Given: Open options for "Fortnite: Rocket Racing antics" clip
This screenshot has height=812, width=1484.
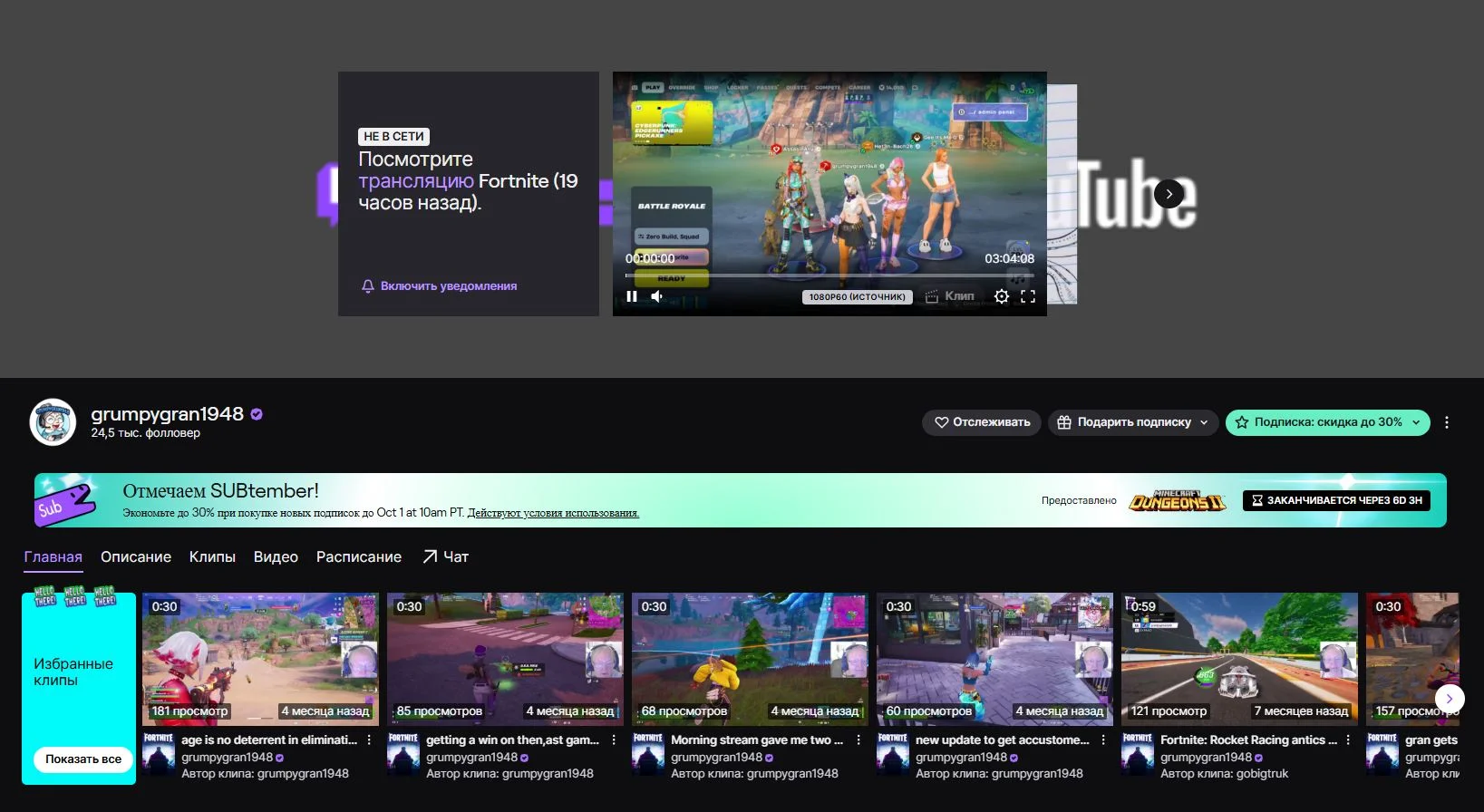Looking at the screenshot, I should 1348,740.
